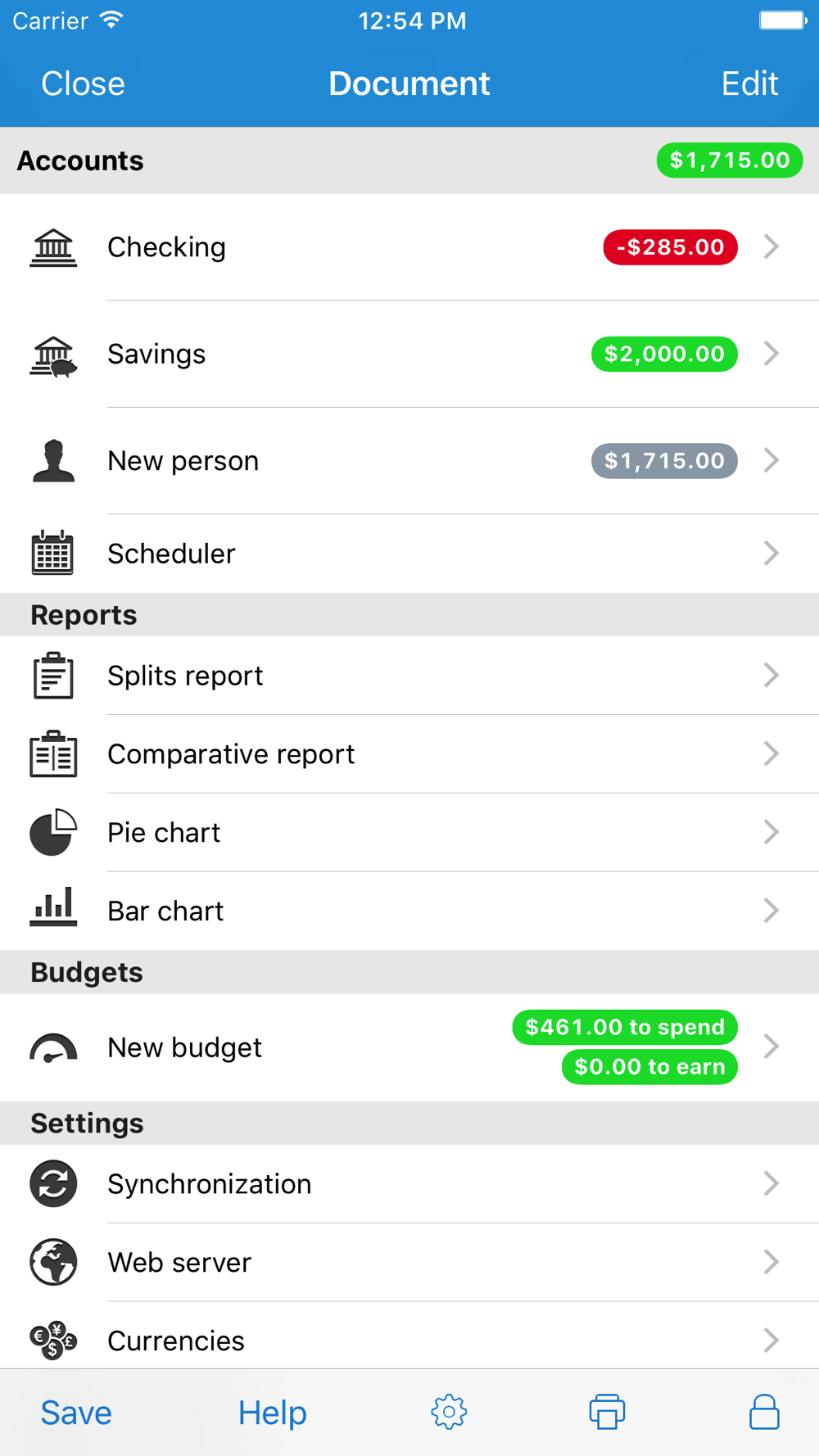Expand the New budget chevron

tap(771, 1046)
